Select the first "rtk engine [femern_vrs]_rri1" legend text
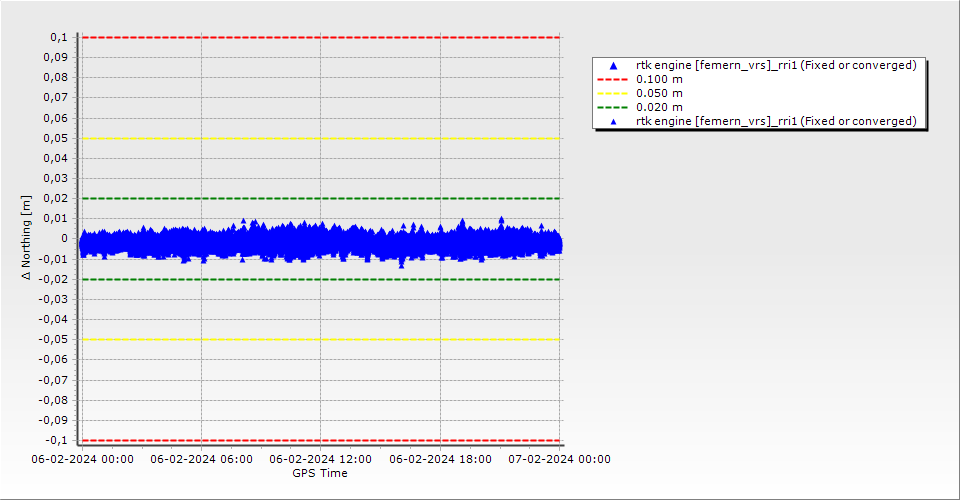Image resolution: width=960 pixels, height=500 pixels. (x=776, y=65)
